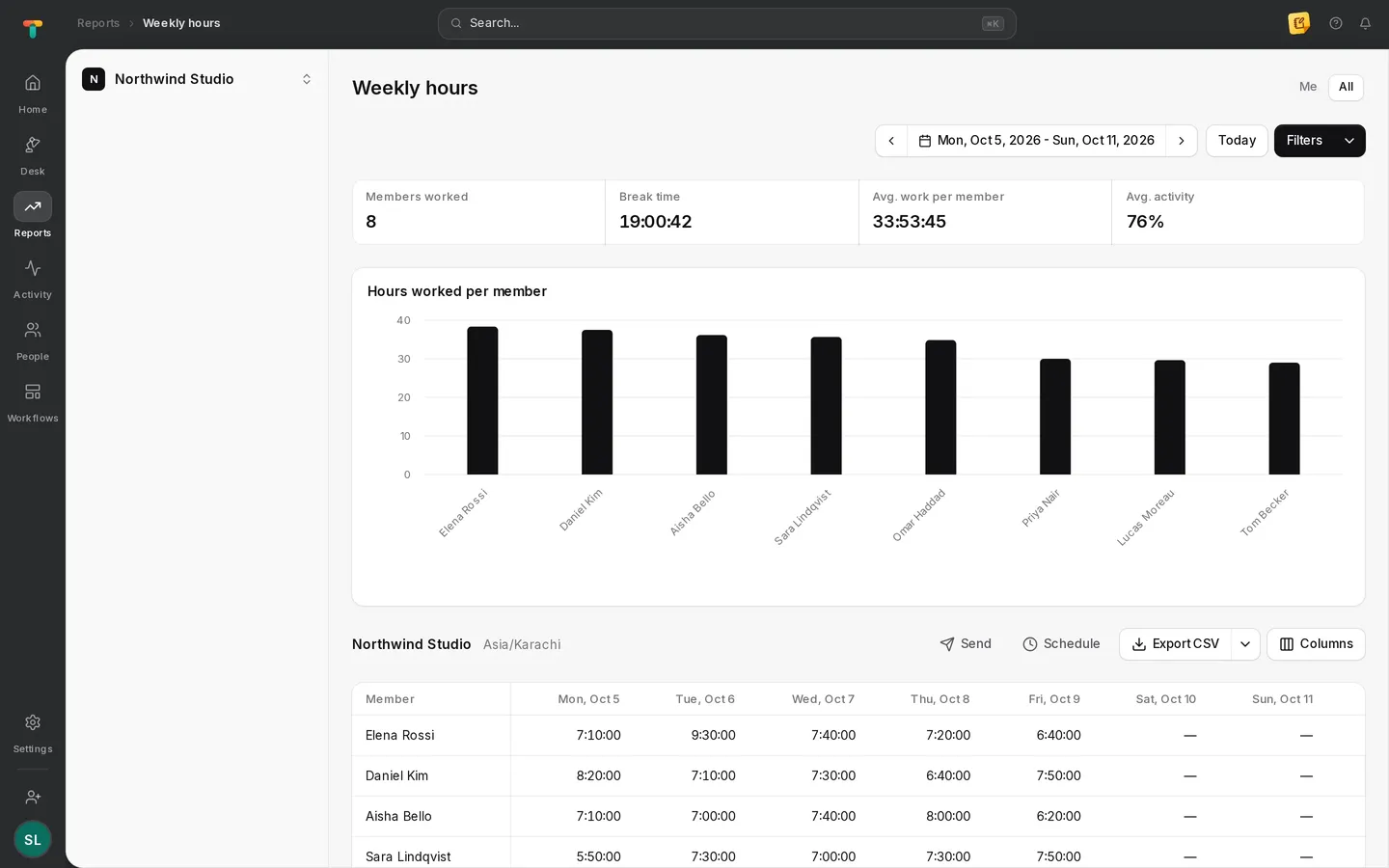
Task: Open the SL user avatar menu
Action: (33, 839)
